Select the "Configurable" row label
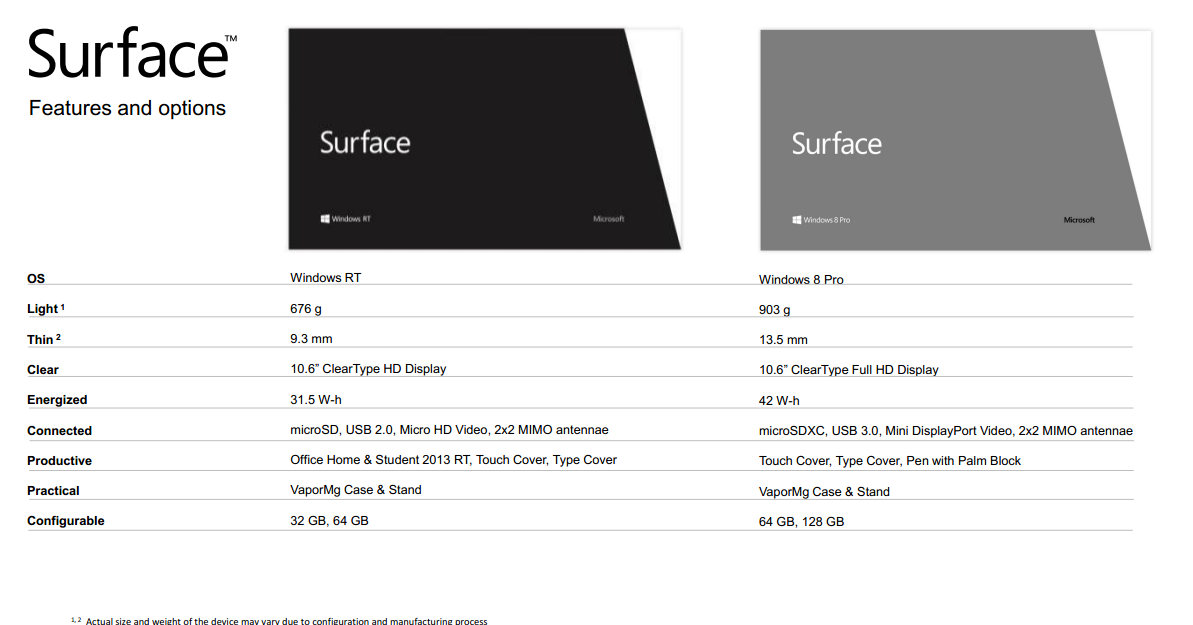1193x625 pixels. pyautogui.click(x=65, y=521)
